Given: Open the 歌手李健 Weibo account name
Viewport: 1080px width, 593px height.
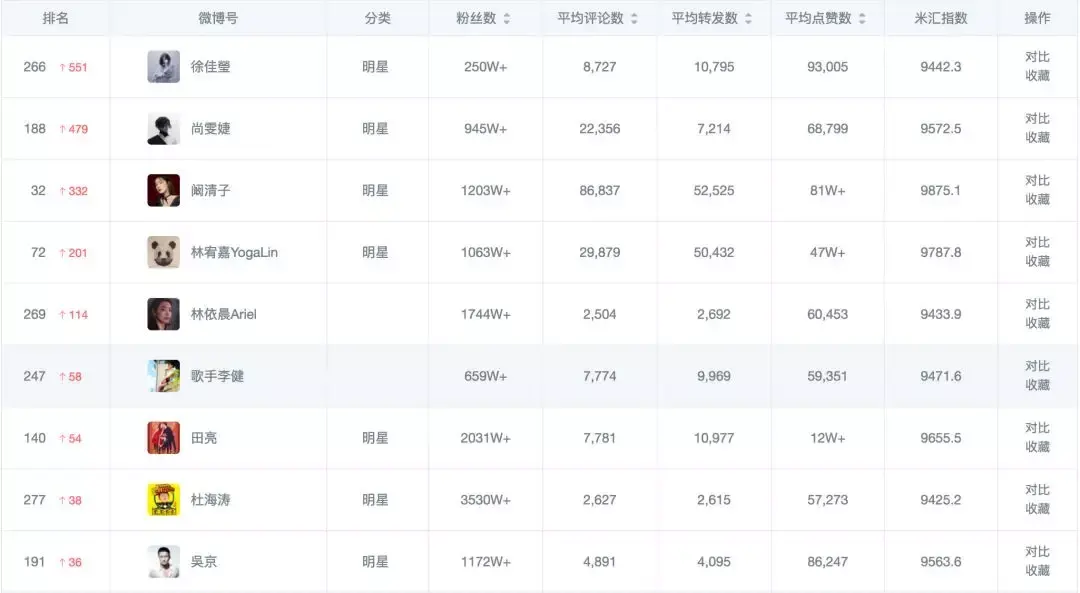Looking at the screenshot, I should [217, 376].
